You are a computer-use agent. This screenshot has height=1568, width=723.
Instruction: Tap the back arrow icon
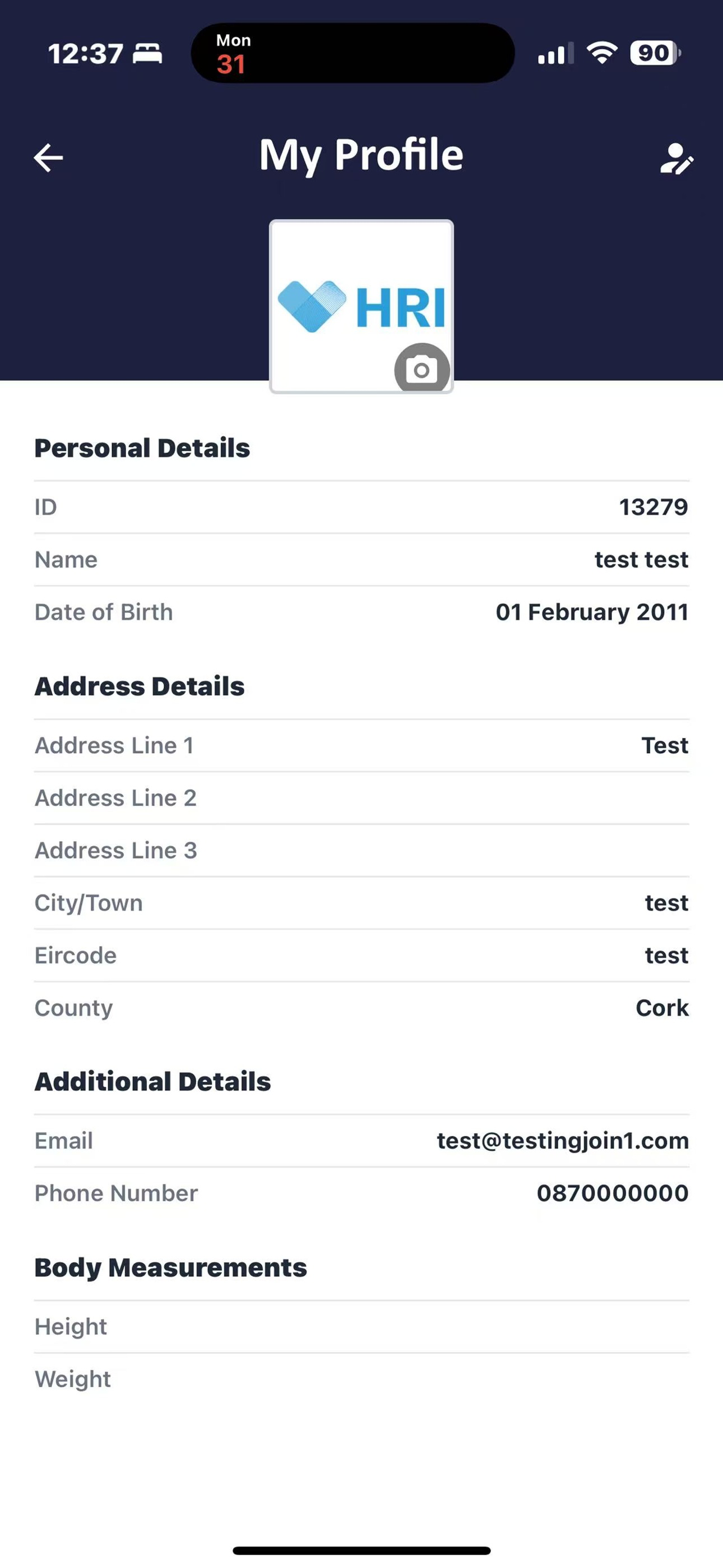[49, 158]
